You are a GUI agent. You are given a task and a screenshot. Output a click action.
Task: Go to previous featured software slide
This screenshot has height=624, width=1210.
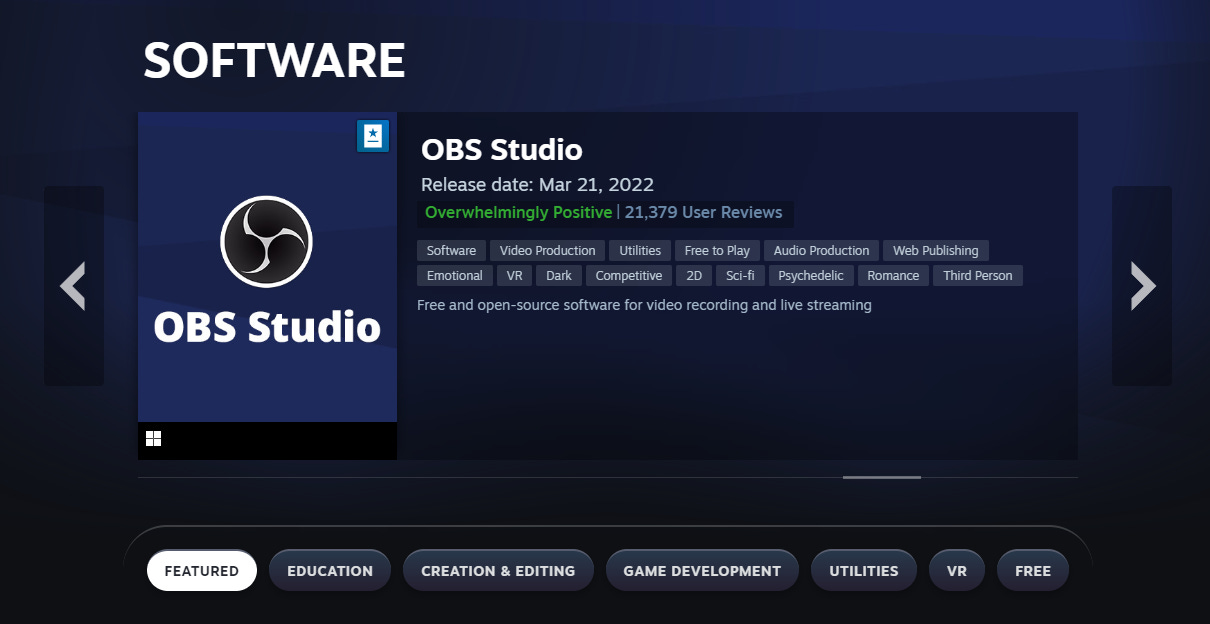(x=73, y=286)
